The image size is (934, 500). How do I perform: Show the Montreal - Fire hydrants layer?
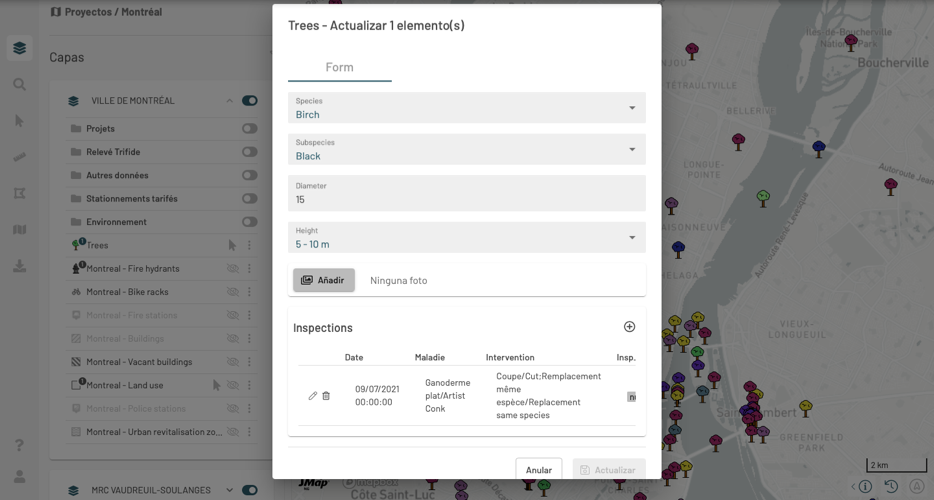(x=232, y=269)
